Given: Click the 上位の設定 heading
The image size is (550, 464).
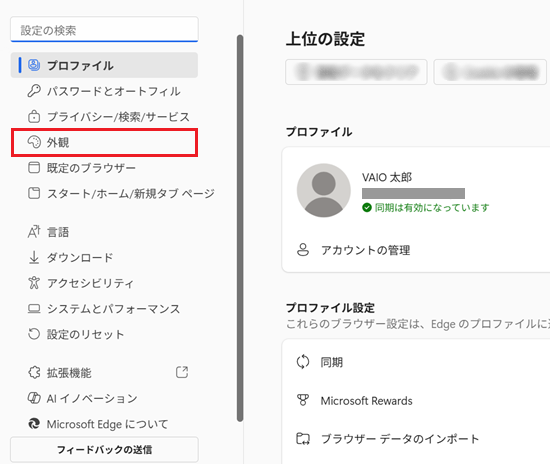Looking at the screenshot, I should [325, 39].
